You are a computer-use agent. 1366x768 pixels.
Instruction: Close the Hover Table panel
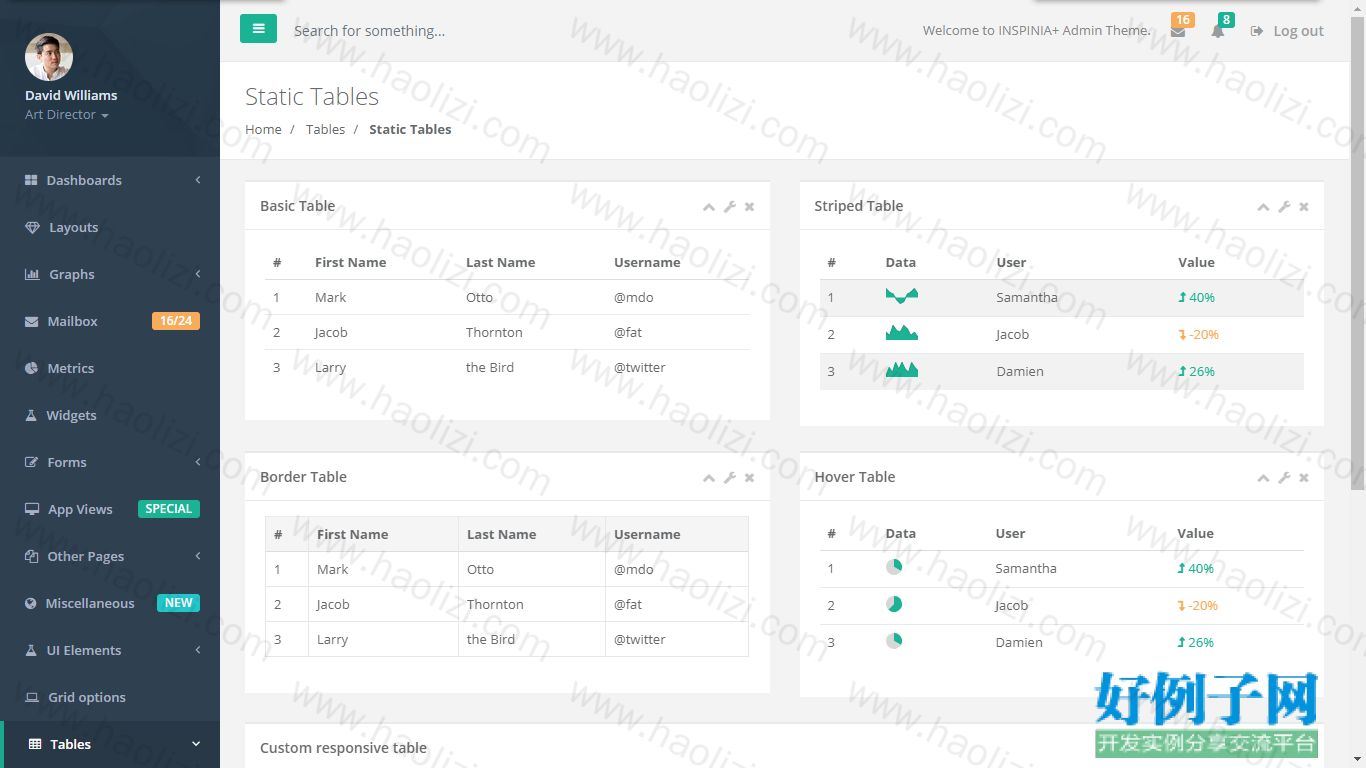click(x=1303, y=478)
